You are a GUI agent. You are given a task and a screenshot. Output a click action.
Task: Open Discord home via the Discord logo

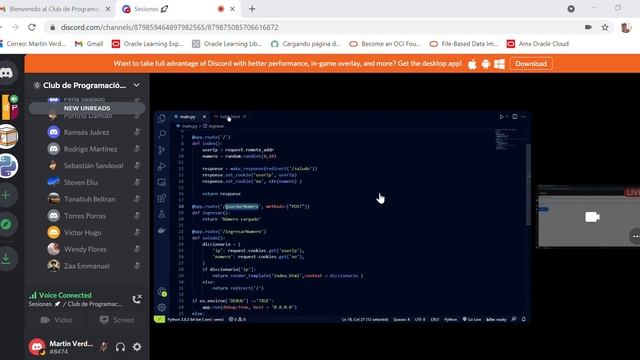[x=7, y=73]
